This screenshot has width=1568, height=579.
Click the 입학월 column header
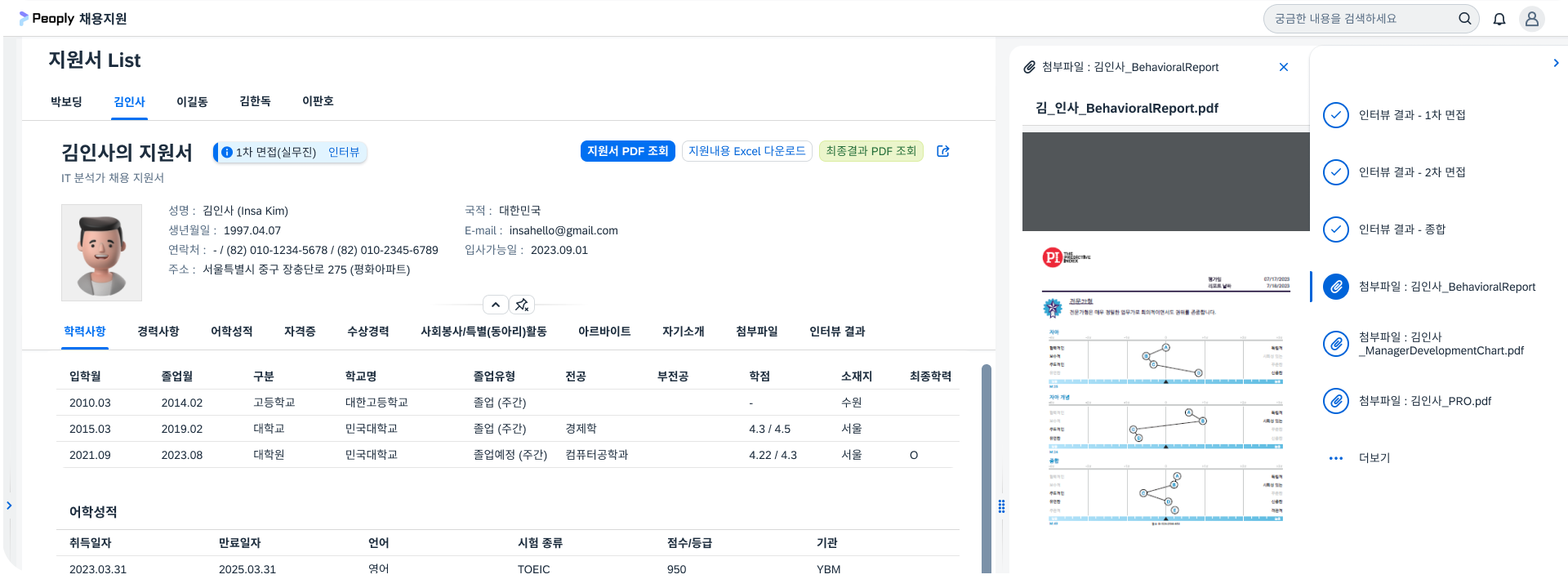click(x=85, y=376)
